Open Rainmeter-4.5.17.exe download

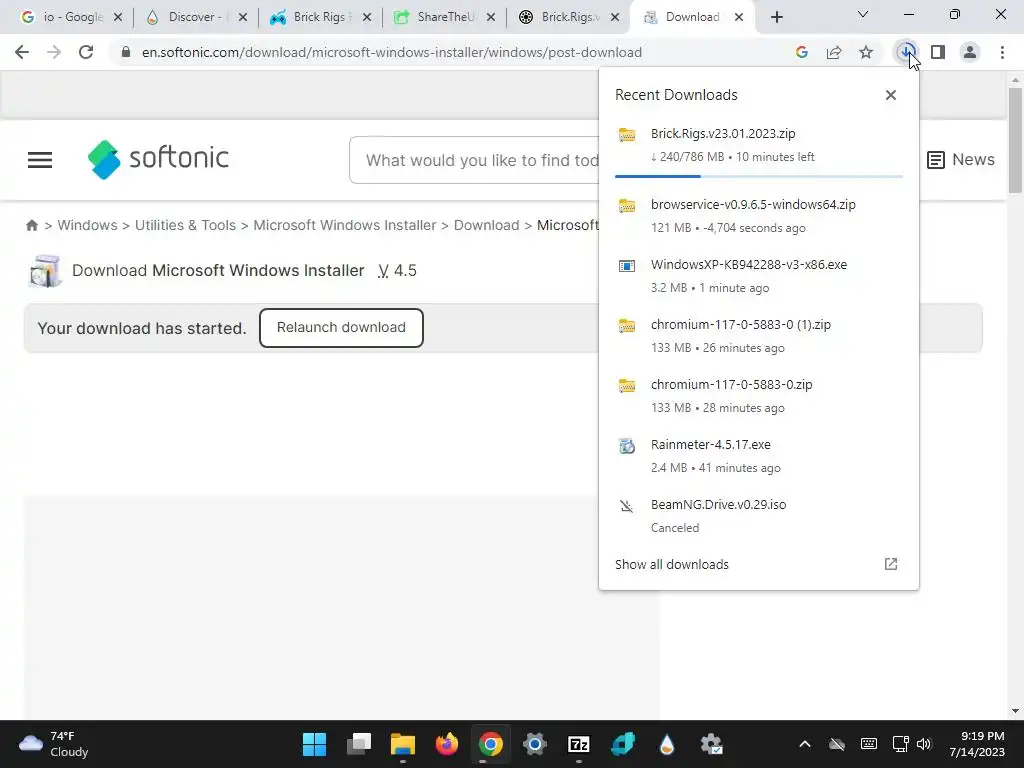tap(759, 456)
